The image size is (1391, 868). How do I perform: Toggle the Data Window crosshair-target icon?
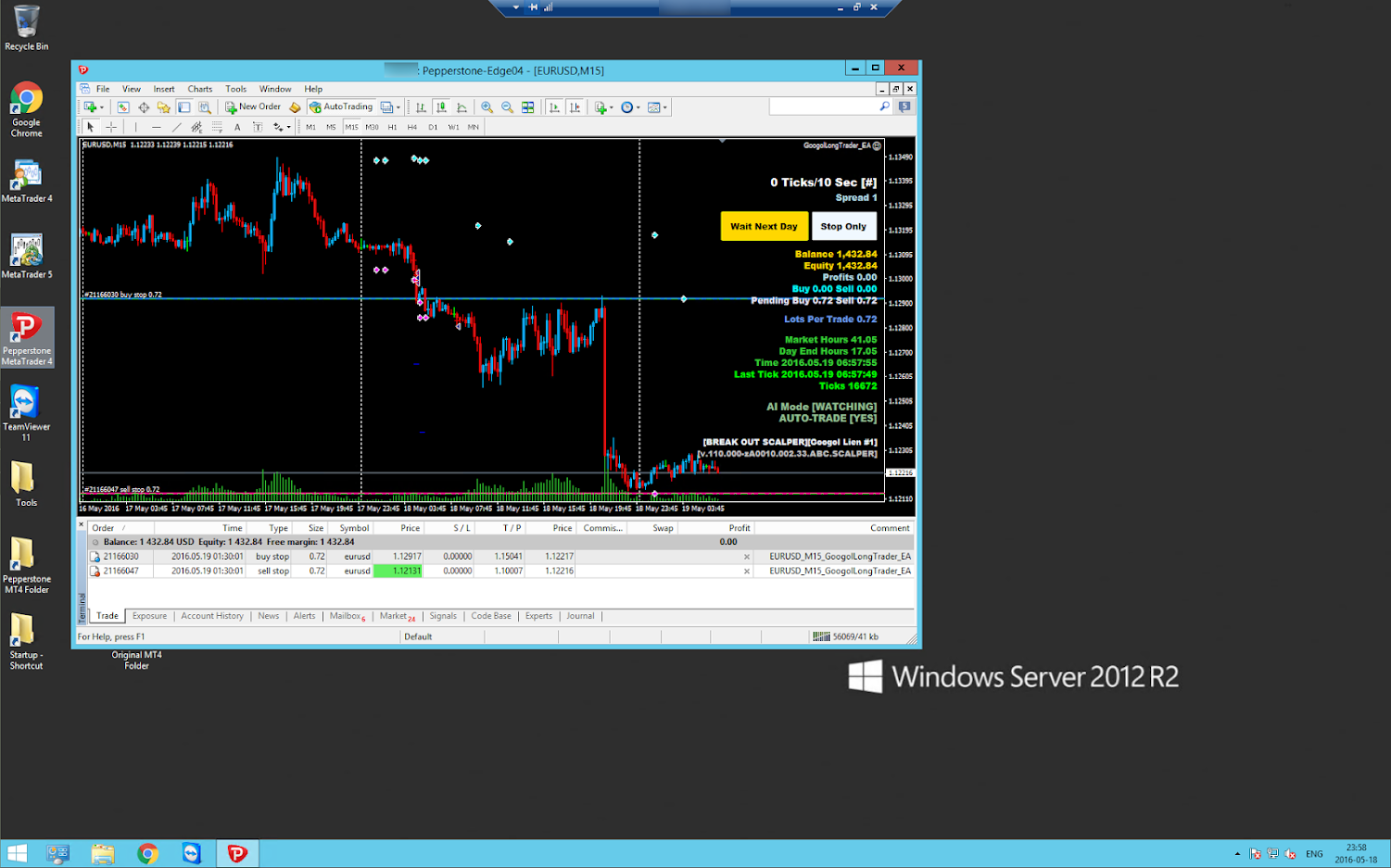[x=144, y=107]
